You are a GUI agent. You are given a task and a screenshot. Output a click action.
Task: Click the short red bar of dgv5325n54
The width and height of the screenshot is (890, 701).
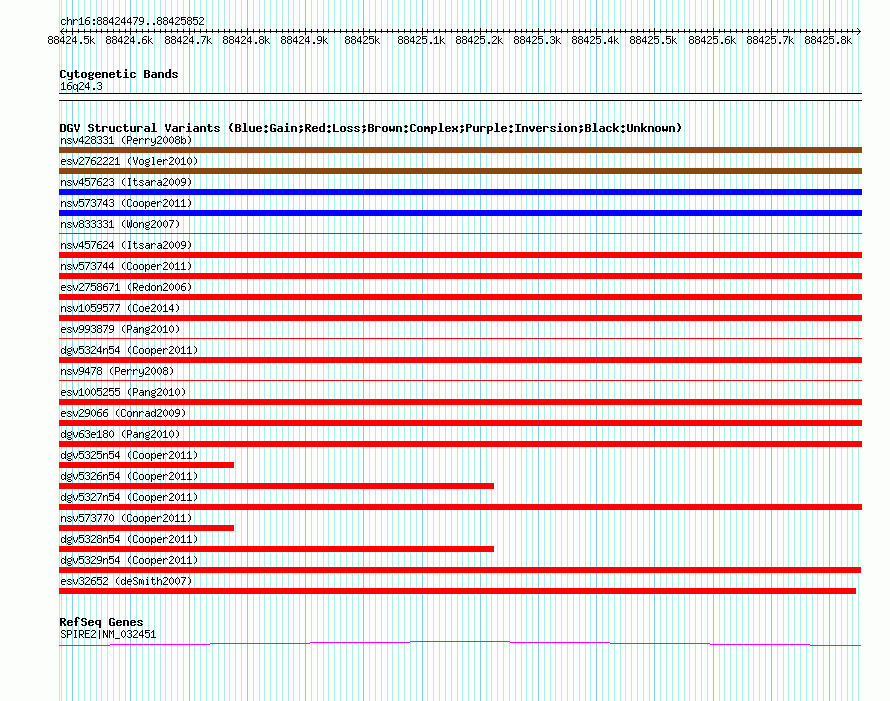tap(146, 465)
